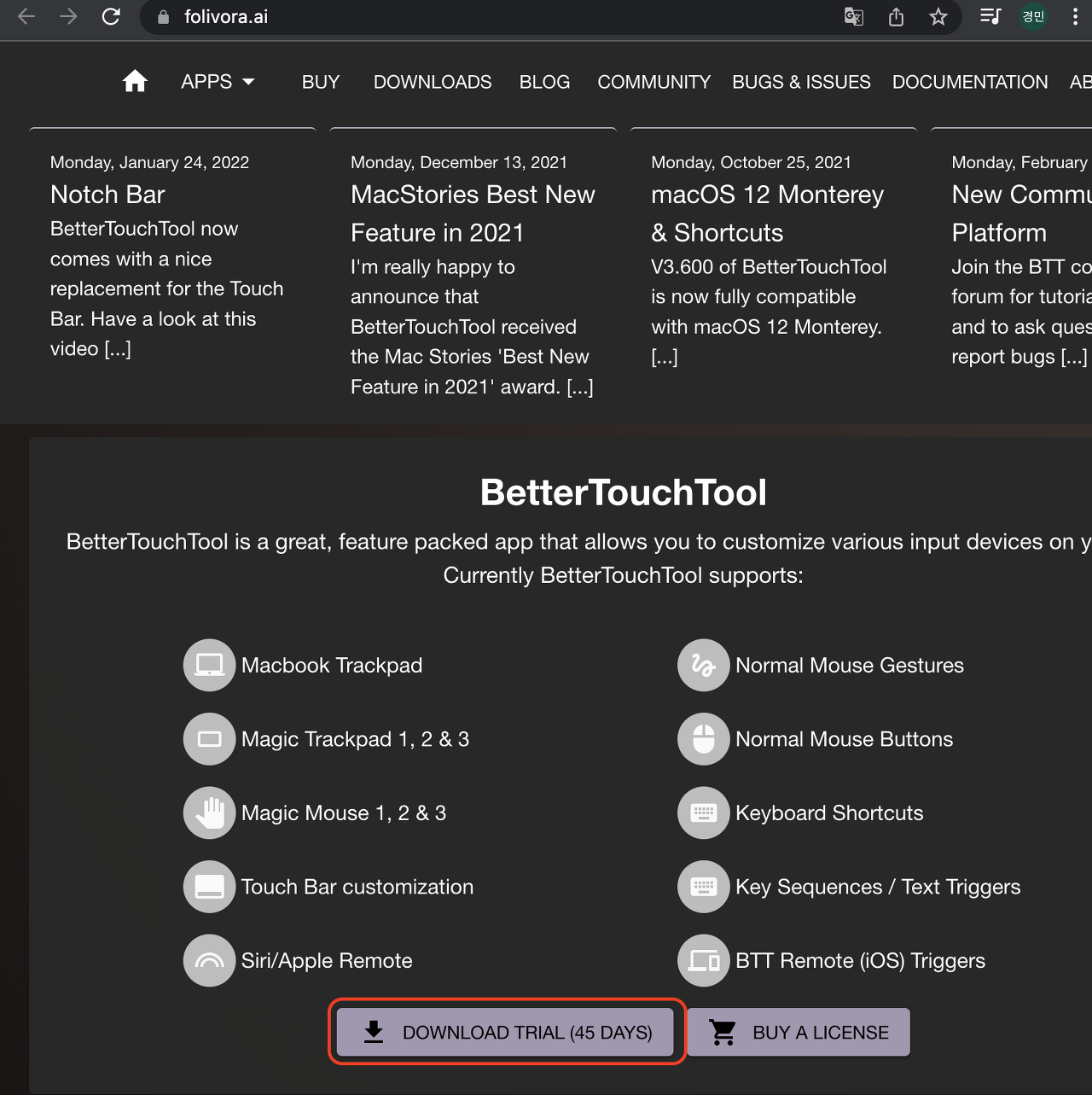Image resolution: width=1092 pixels, height=1095 pixels.
Task: Open the New Community Platform post
Action: click(x=1022, y=213)
